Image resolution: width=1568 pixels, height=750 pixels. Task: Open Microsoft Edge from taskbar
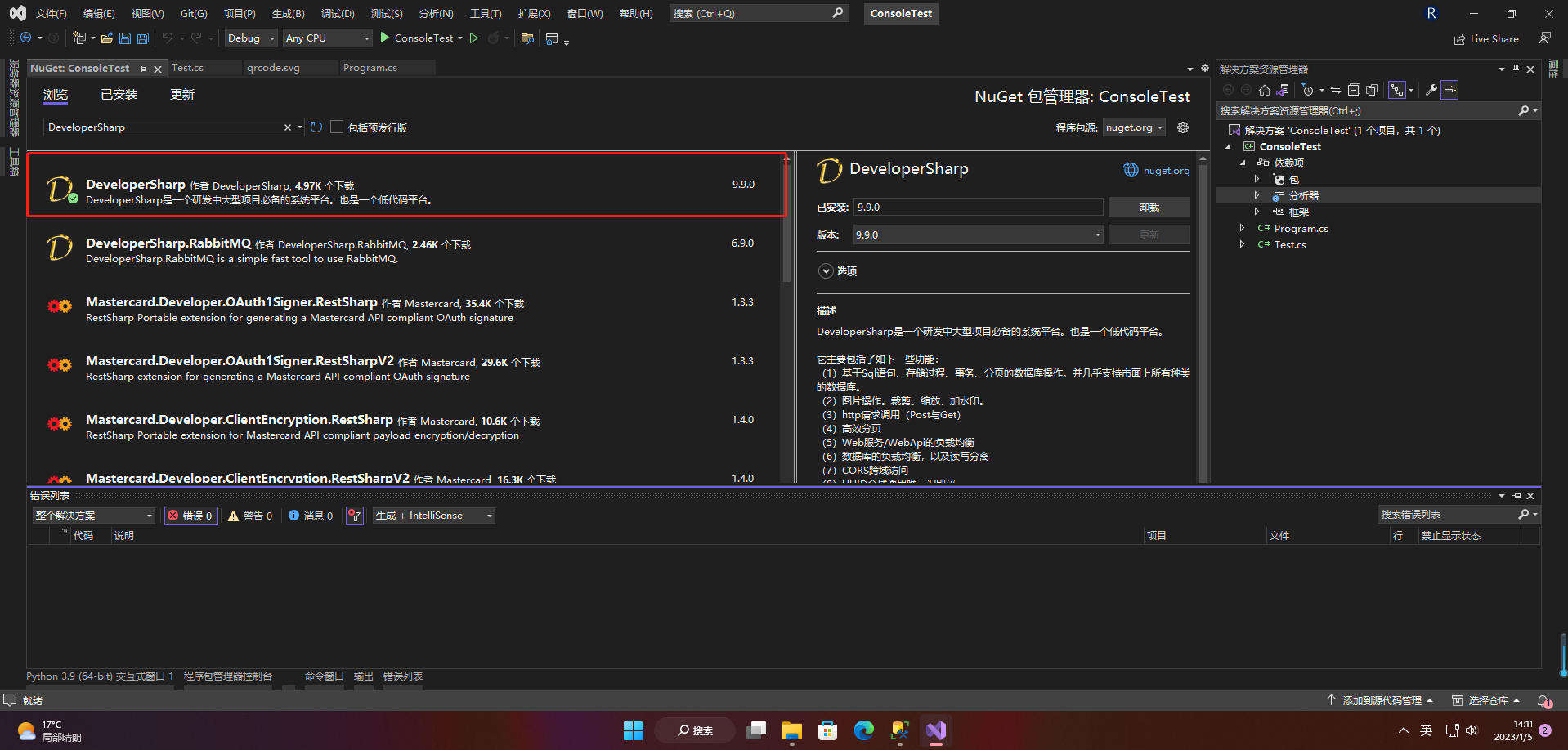(864, 730)
